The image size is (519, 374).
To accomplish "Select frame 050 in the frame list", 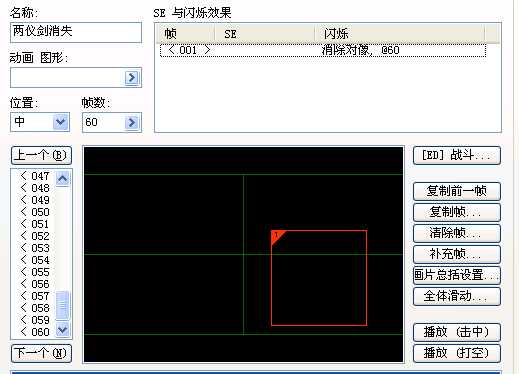I will (35, 212).
